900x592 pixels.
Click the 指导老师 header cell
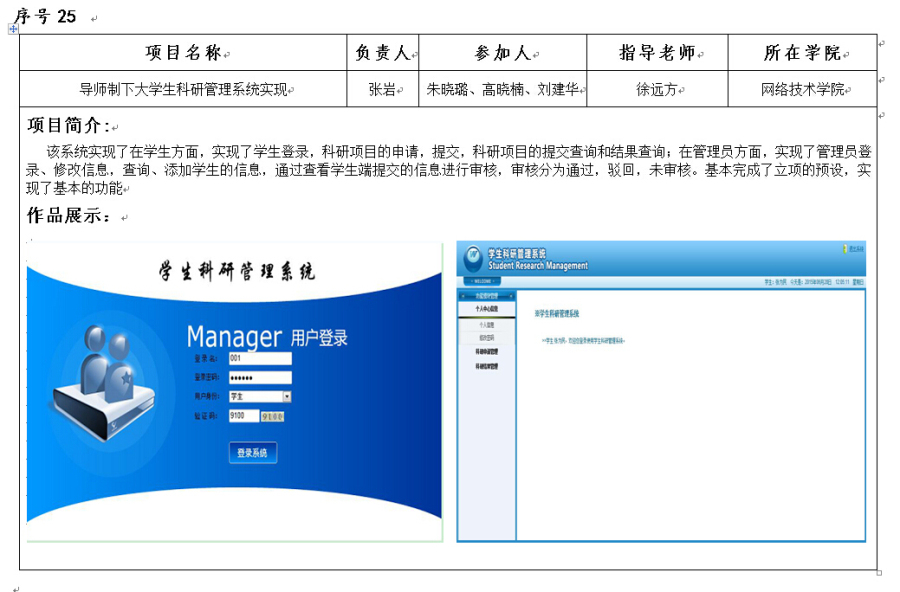click(x=657, y=53)
